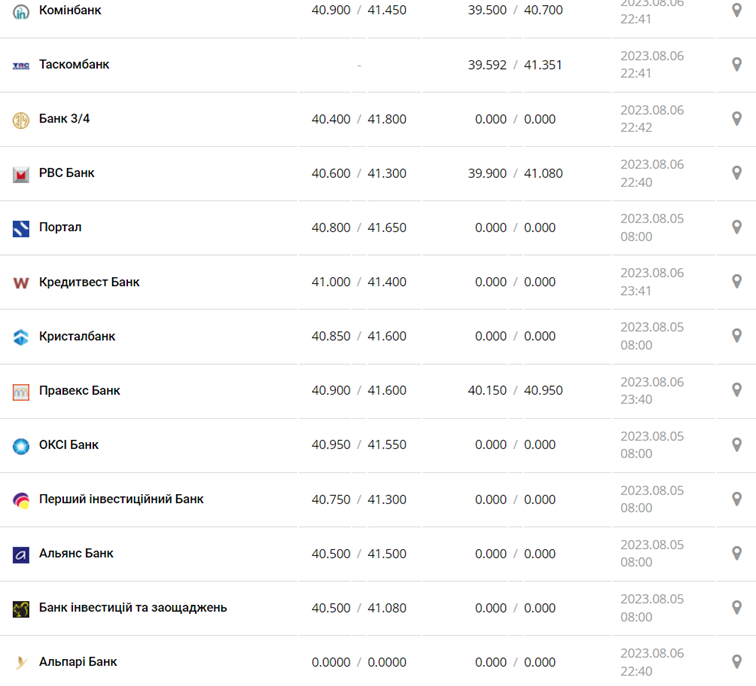Open map location pin for Кристалбанк

click(737, 336)
